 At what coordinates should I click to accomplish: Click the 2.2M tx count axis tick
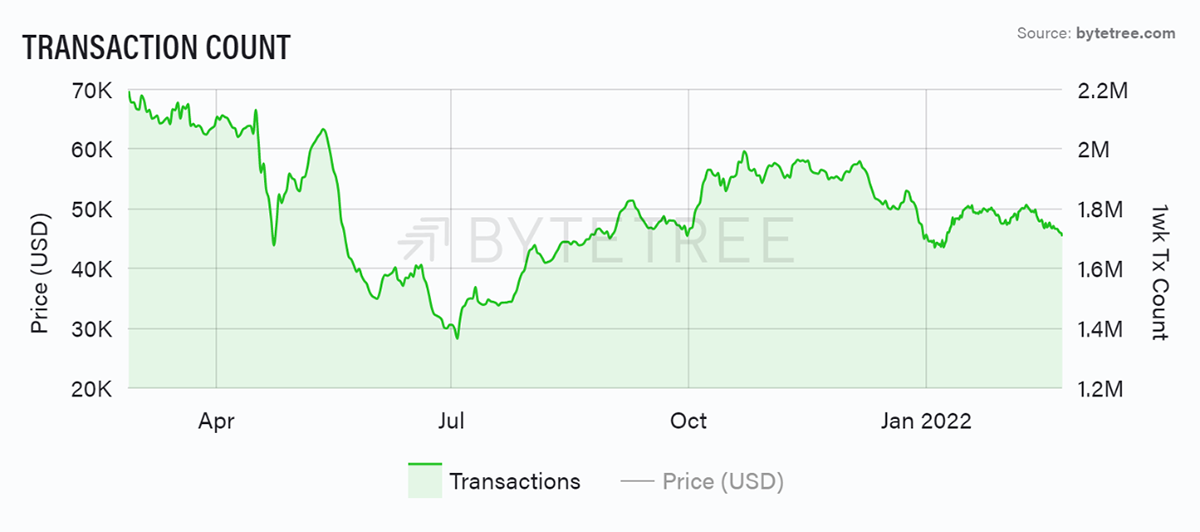[1103, 90]
